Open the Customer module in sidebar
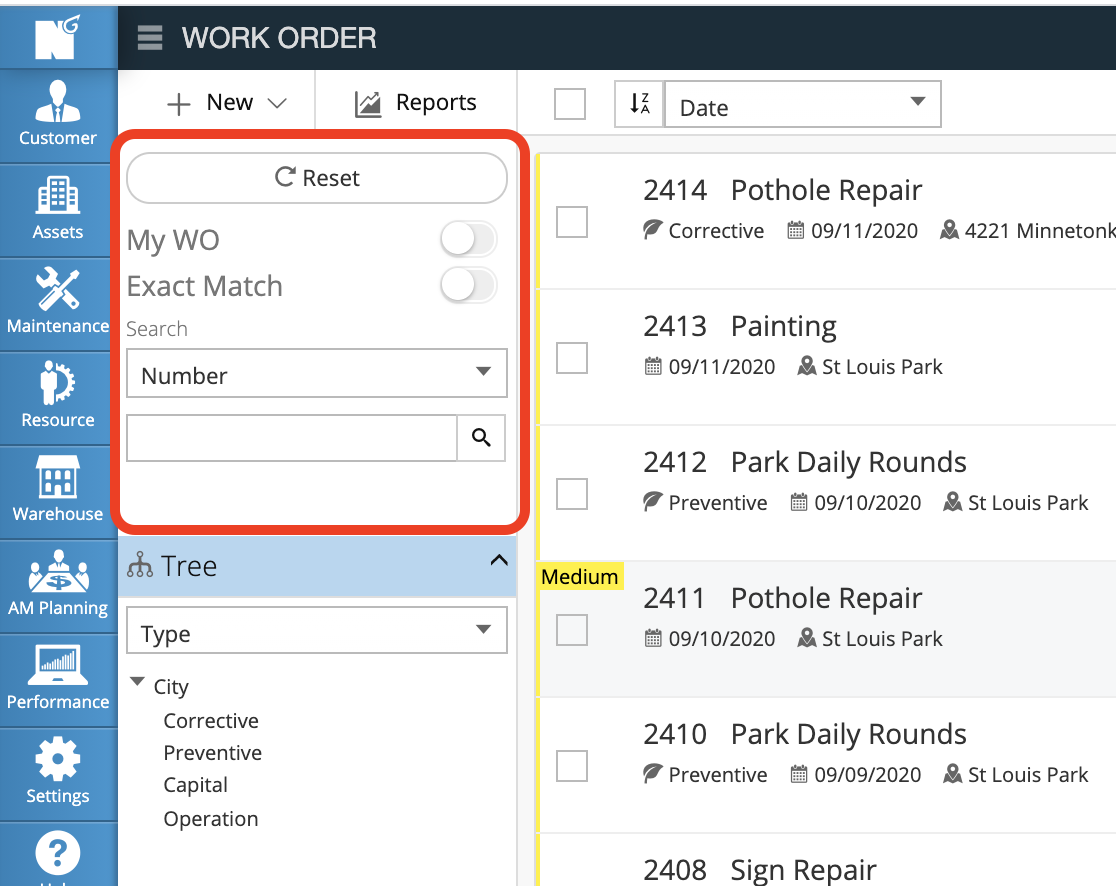Image resolution: width=1116 pixels, height=886 pixels. 58,113
